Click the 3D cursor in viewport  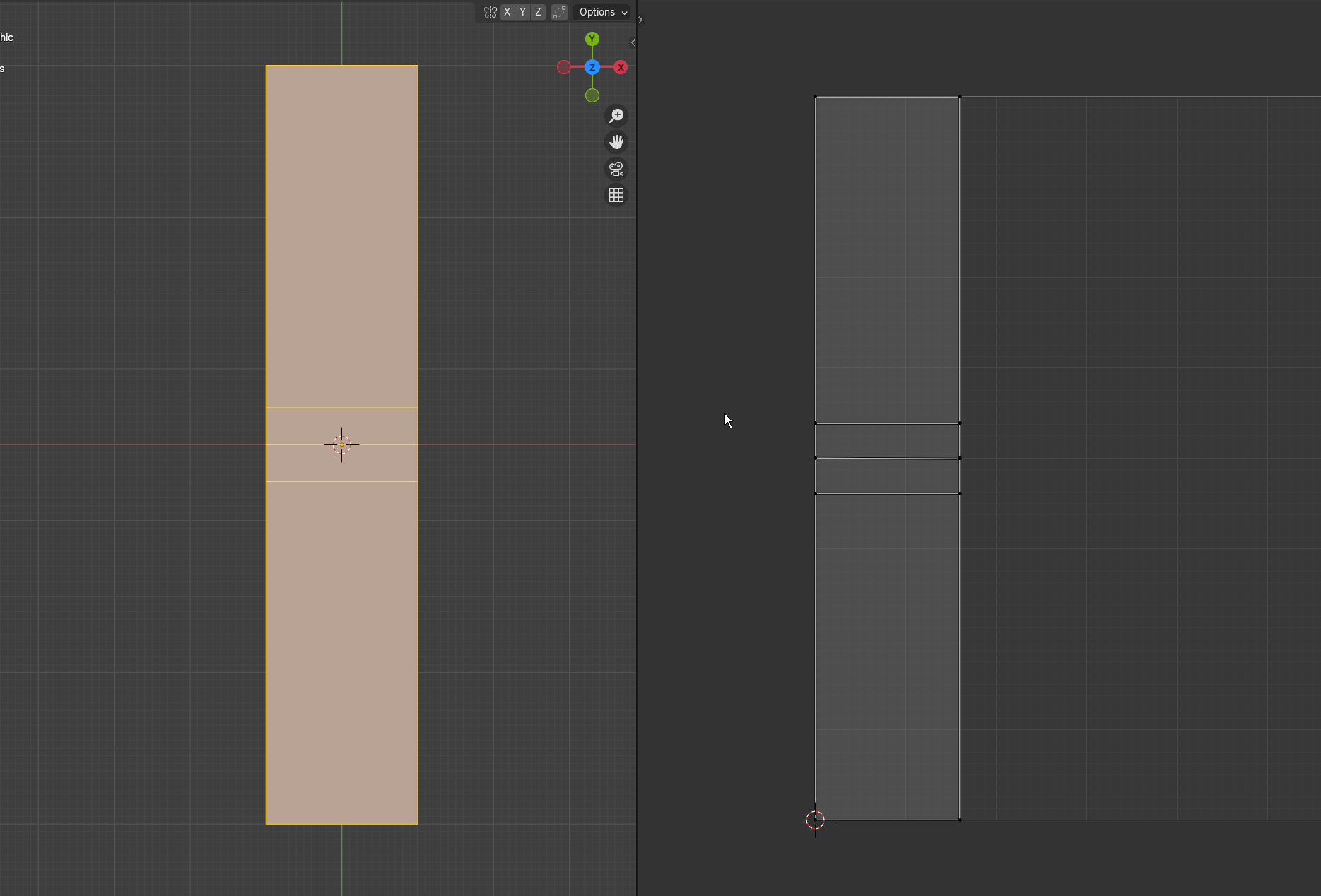click(x=341, y=444)
